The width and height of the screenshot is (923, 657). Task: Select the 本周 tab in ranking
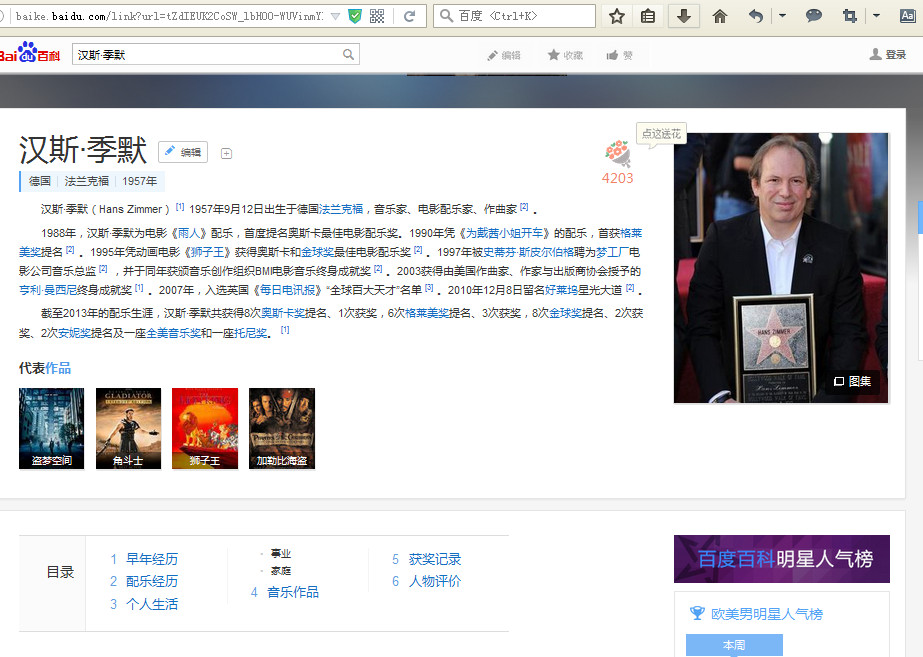734,645
